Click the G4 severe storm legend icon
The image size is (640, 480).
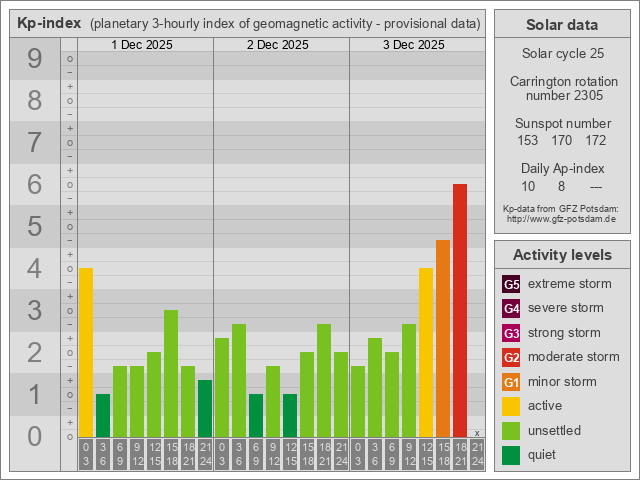[511, 308]
